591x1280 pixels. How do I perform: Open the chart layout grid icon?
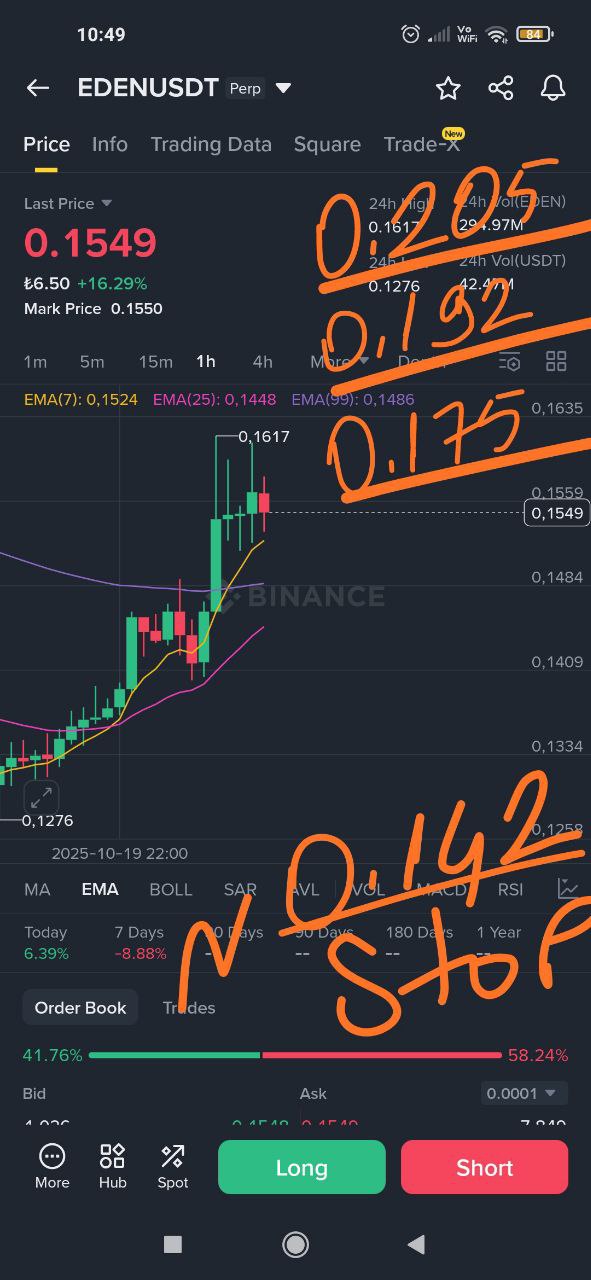(x=556, y=361)
